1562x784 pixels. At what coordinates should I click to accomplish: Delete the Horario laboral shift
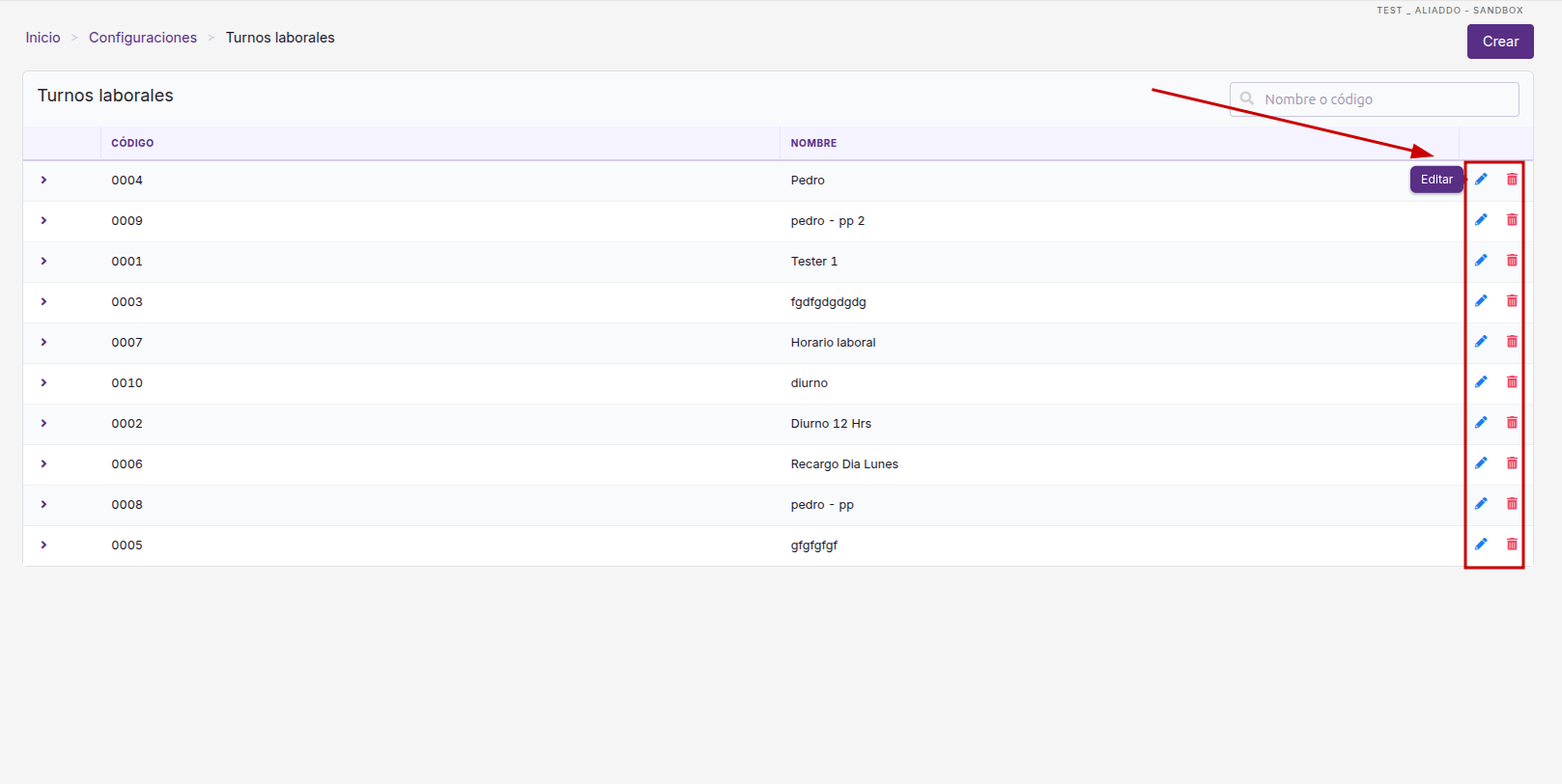click(1512, 342)
